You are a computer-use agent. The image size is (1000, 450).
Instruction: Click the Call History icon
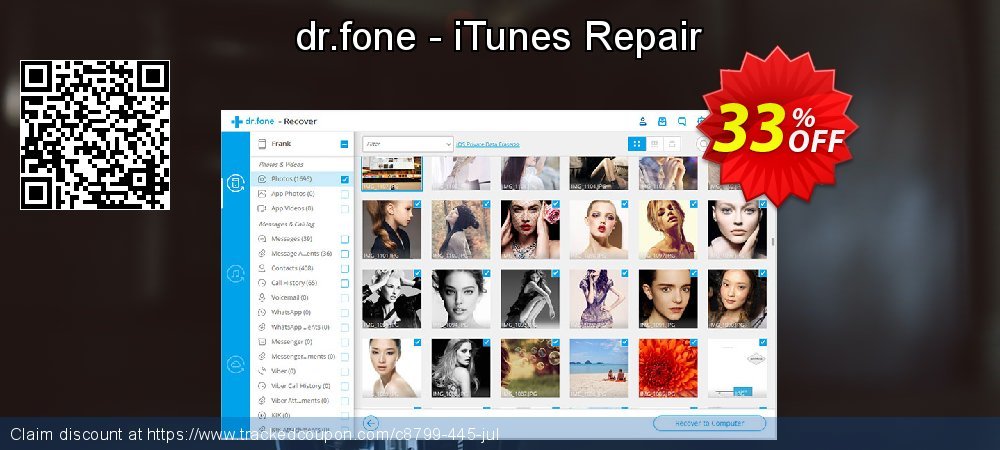tap(261, 283)
